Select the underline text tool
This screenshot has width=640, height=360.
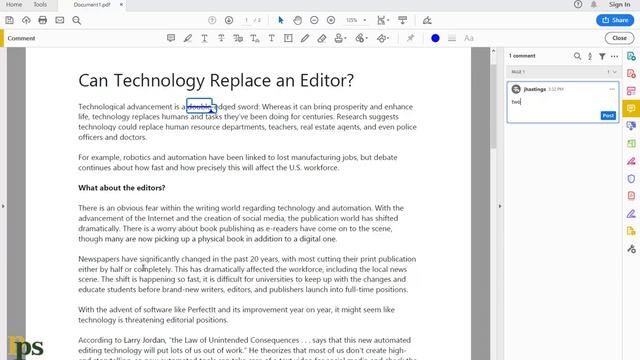(204, 38)
